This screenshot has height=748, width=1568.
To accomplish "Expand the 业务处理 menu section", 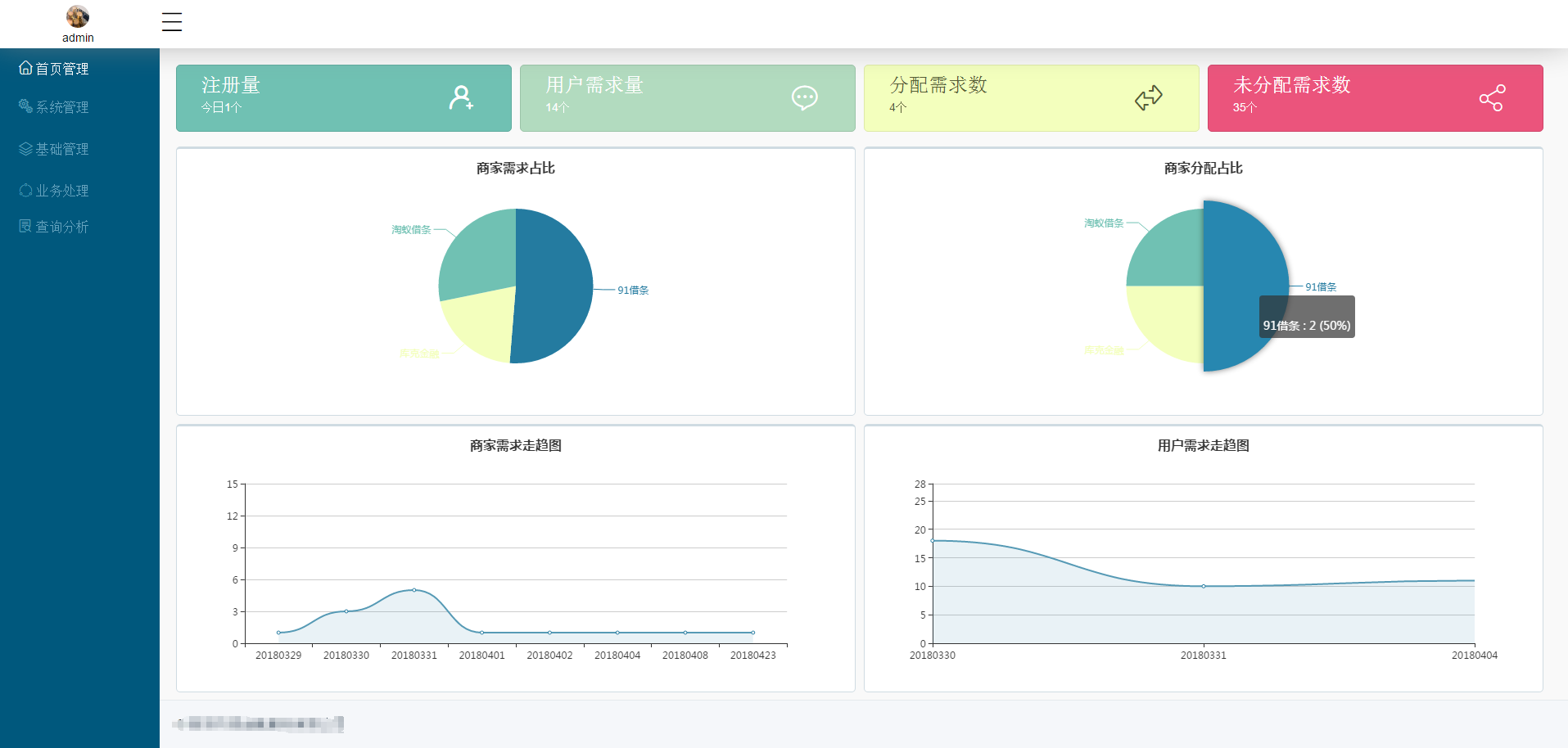I will coord(61,190).
